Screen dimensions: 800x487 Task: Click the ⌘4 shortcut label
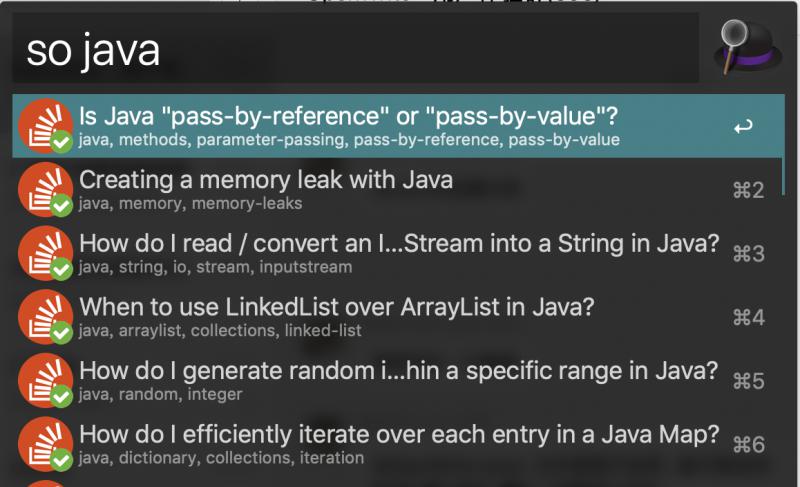[x=748, y=318]
